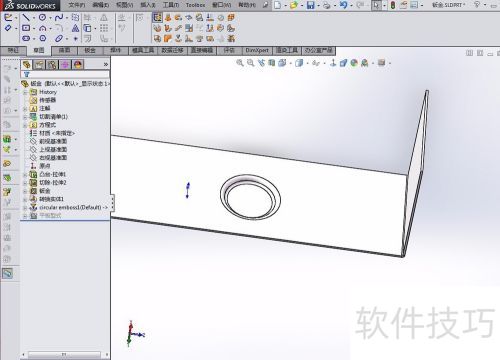Switch to the DimXpert tab

click(257, 50)
